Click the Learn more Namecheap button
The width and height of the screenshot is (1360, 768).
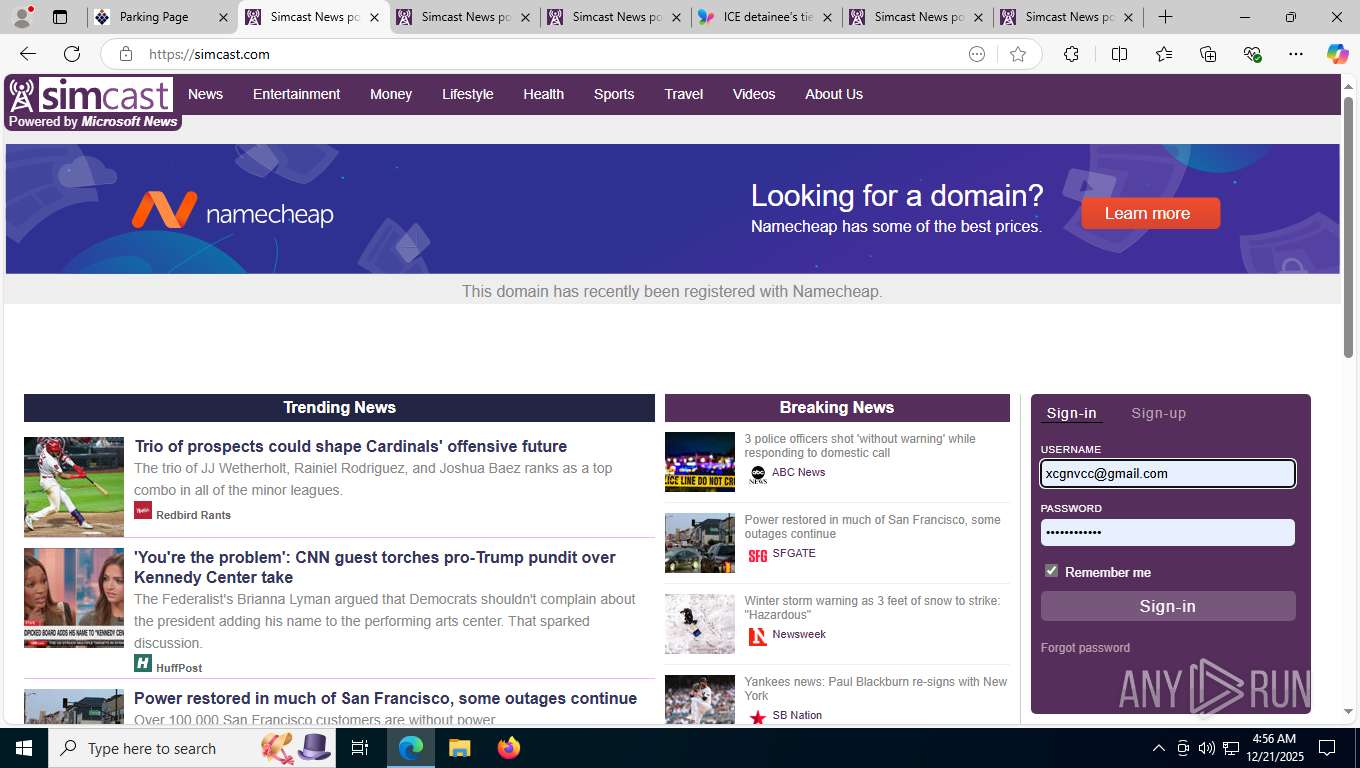click(1150, 213)
